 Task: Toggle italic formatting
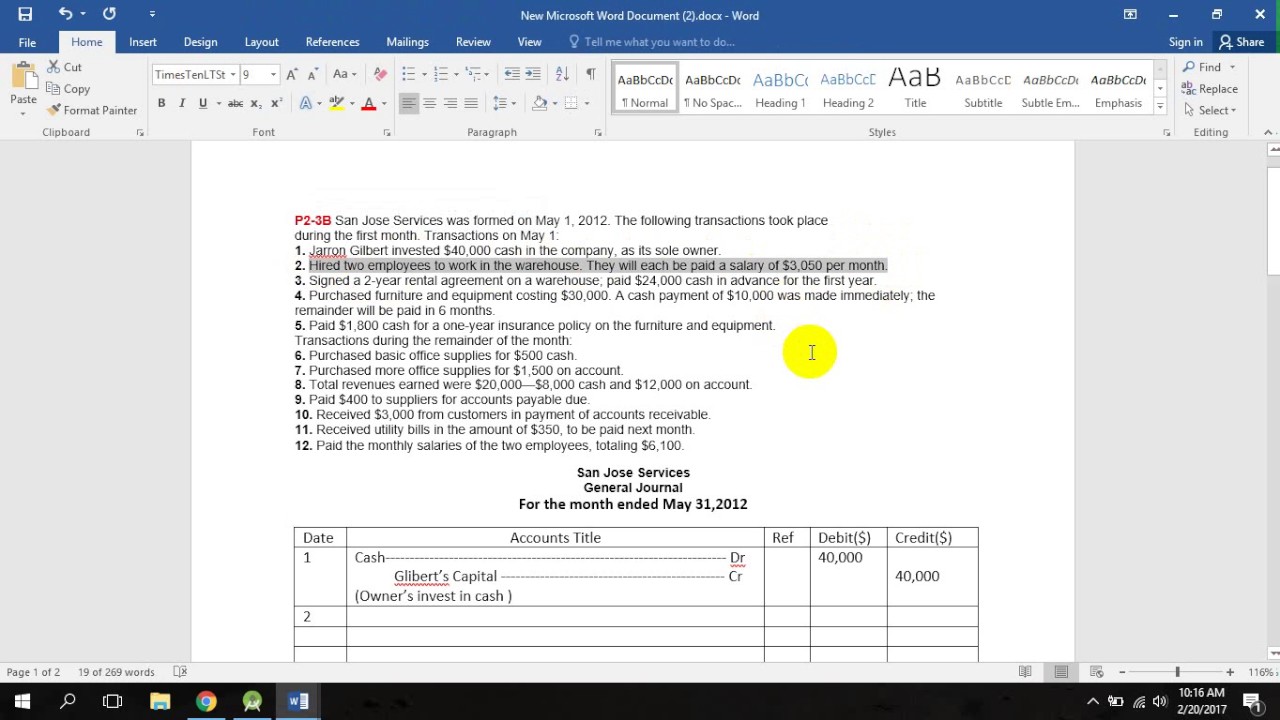(x=182, y=103)
